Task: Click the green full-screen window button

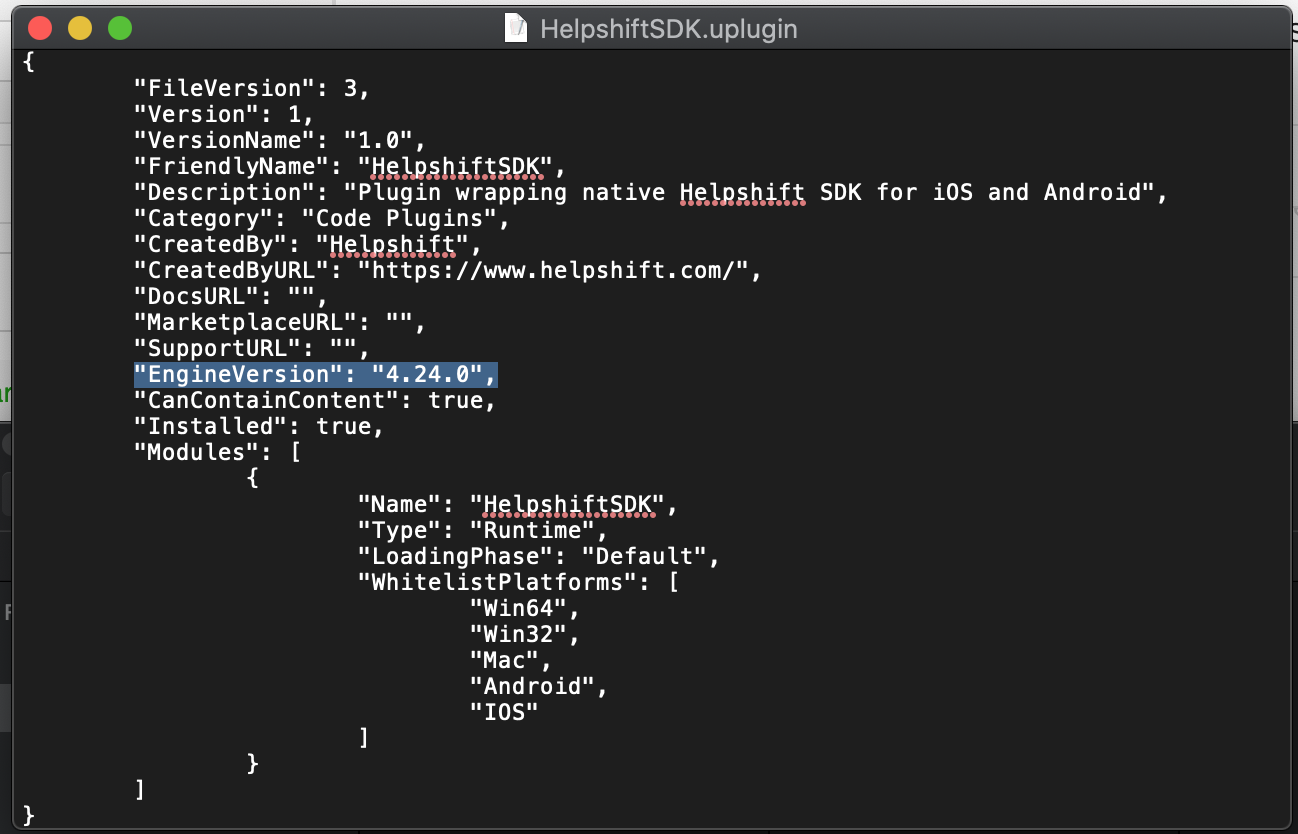Action: click(119, 28)
